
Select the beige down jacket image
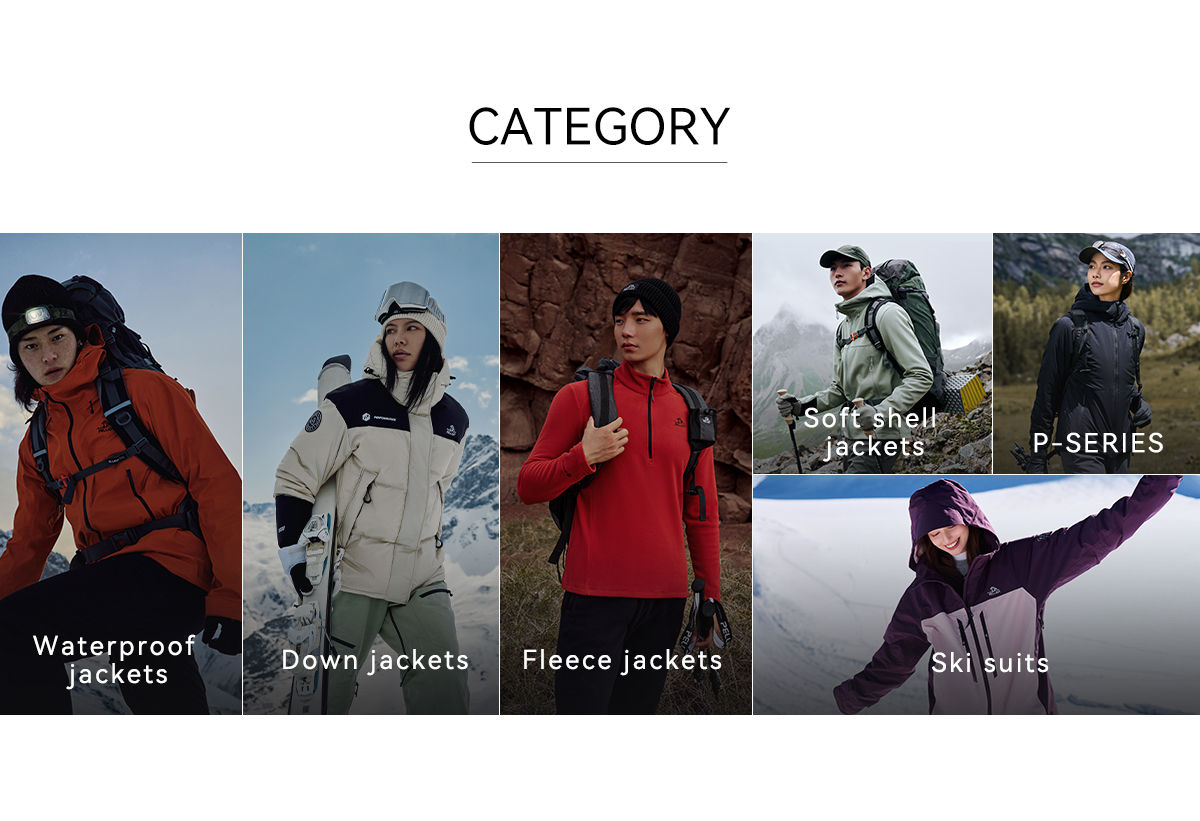tap(371, 474)
